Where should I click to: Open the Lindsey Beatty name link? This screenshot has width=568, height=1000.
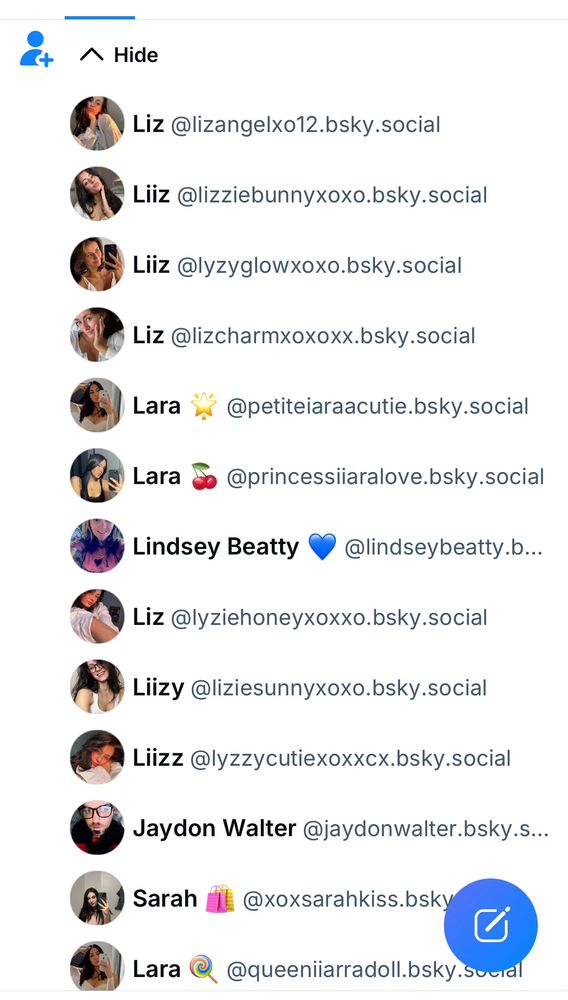click(x=215, y=547)
